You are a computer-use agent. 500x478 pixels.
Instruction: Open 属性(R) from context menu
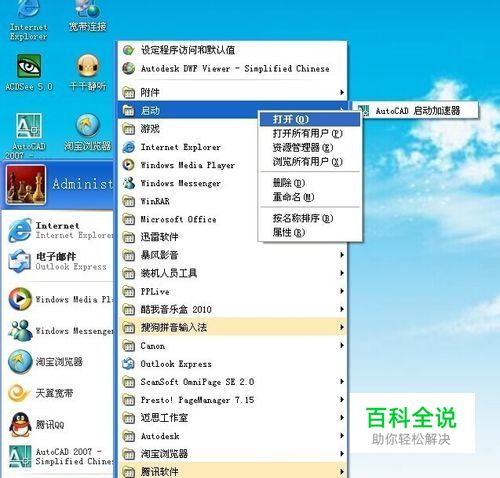[310, 232]
